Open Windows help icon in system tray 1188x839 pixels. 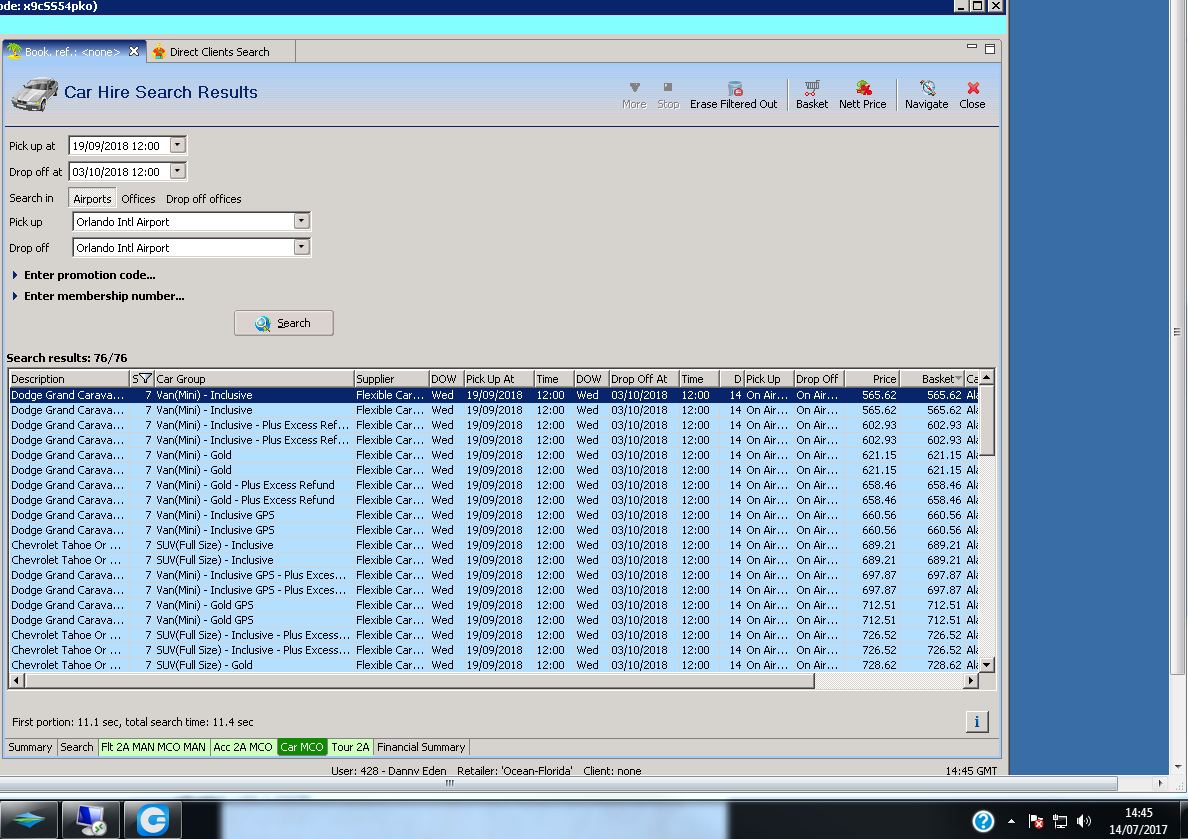[x=983, y=821]
